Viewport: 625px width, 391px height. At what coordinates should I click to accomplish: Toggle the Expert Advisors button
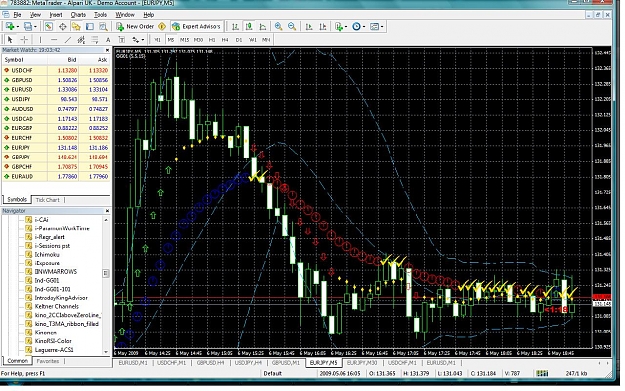[x=196, y=27]
